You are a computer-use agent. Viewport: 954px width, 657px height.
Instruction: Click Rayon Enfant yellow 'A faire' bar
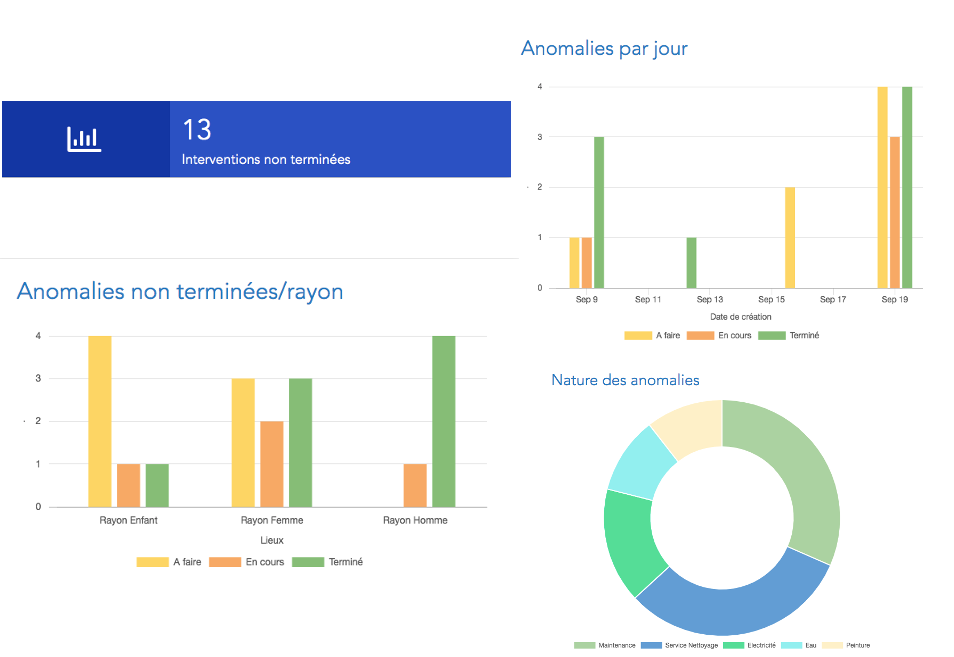(100, 421)
